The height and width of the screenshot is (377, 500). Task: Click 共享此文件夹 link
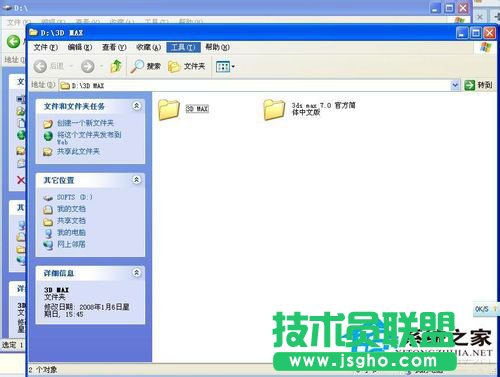point(78,151)
